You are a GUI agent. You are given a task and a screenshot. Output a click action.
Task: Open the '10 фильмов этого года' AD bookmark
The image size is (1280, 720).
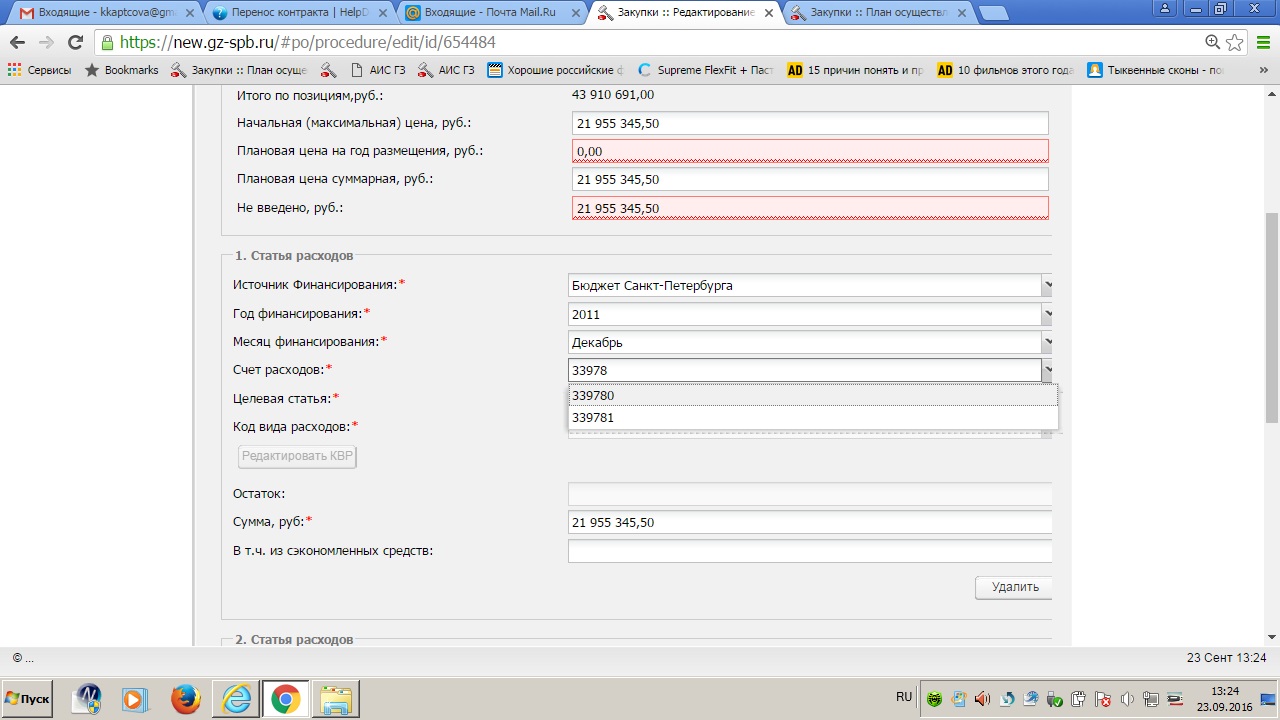click(x=1006, y=70)
